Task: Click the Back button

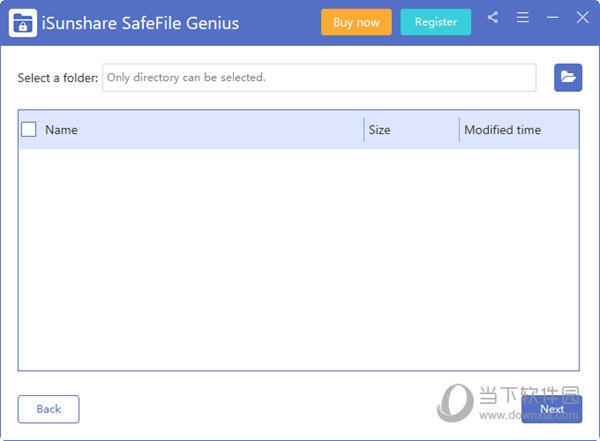Action: coord(49,409)
